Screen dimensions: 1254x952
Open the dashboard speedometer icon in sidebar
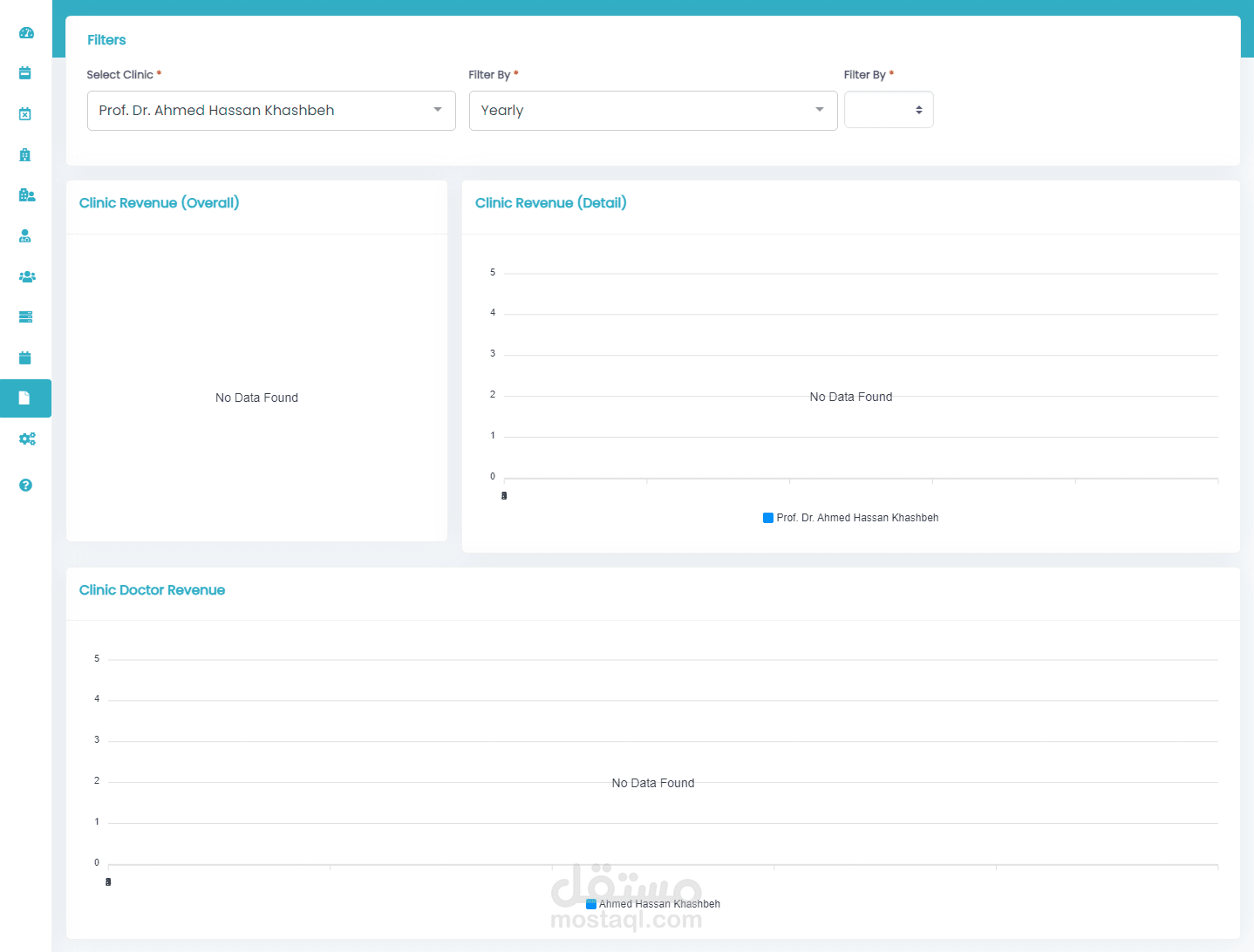[26, 33]
